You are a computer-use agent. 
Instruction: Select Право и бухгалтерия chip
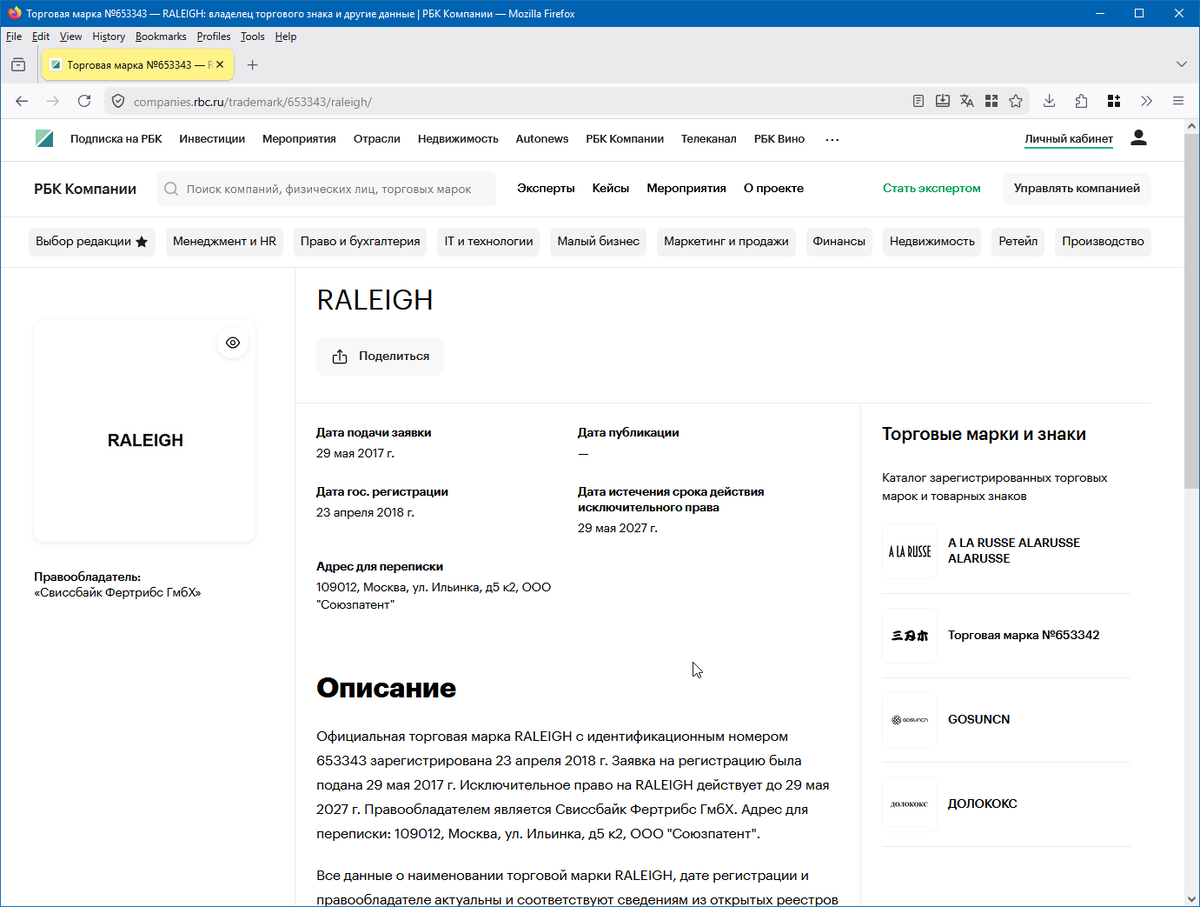360,242
